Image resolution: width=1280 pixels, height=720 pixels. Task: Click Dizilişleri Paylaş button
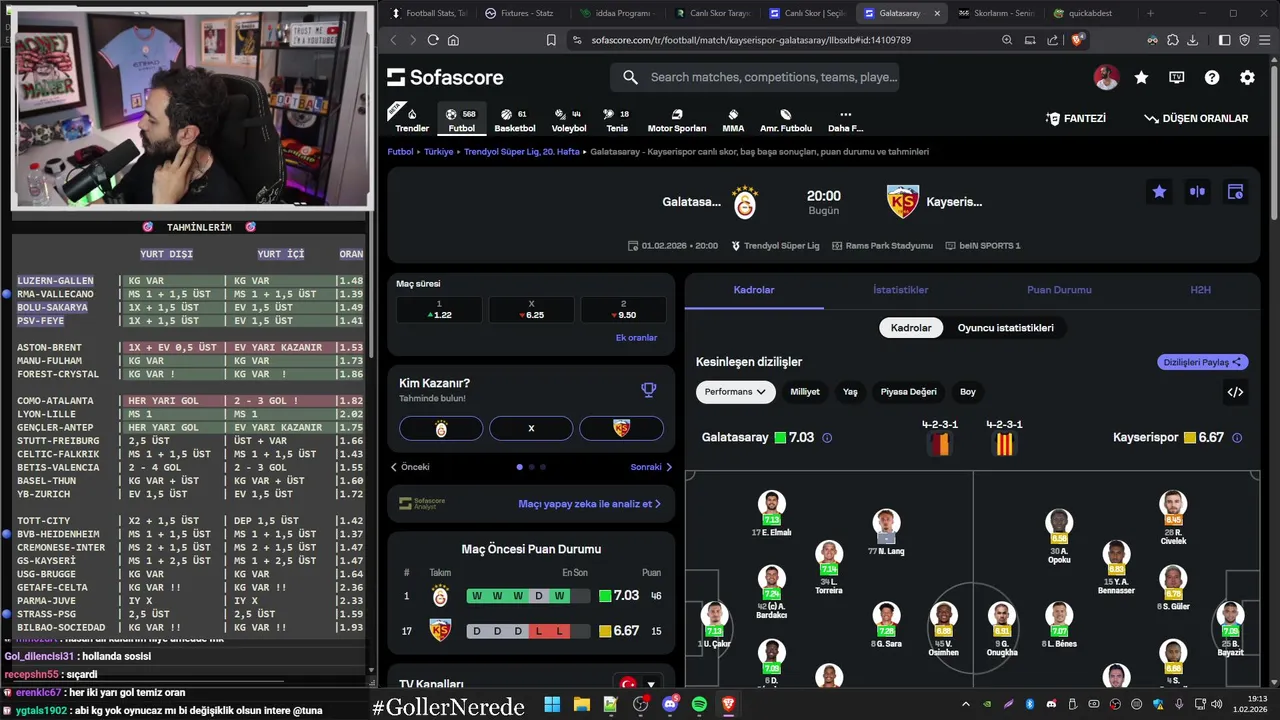pyautogui.click(x=1203, y=362)
